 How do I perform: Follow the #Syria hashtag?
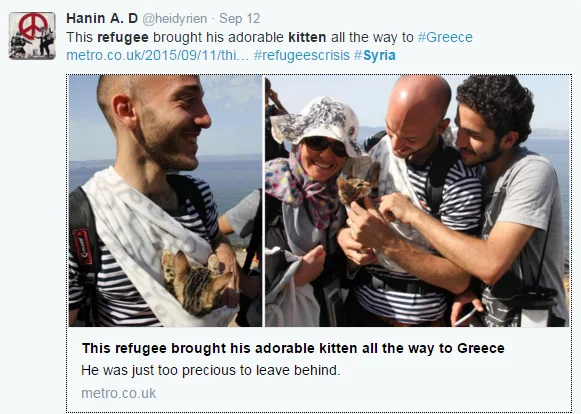[375, 55]
